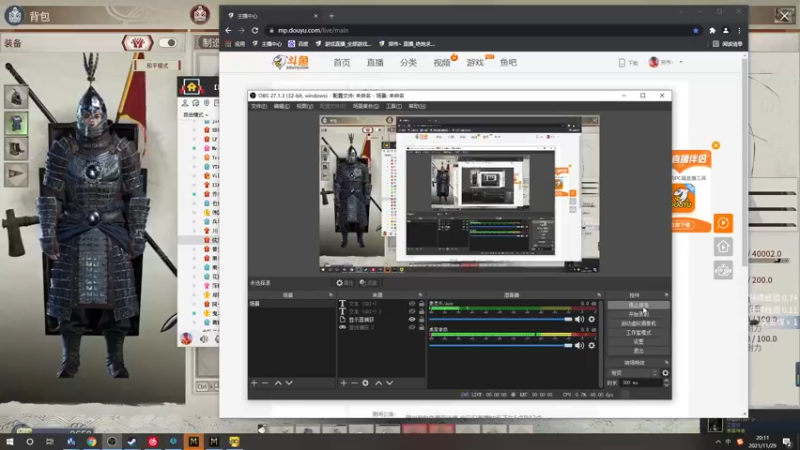Screen dimensions: 800x450
Task: Adjust the Mic/Aux volume slider
Action: point(501,319)
